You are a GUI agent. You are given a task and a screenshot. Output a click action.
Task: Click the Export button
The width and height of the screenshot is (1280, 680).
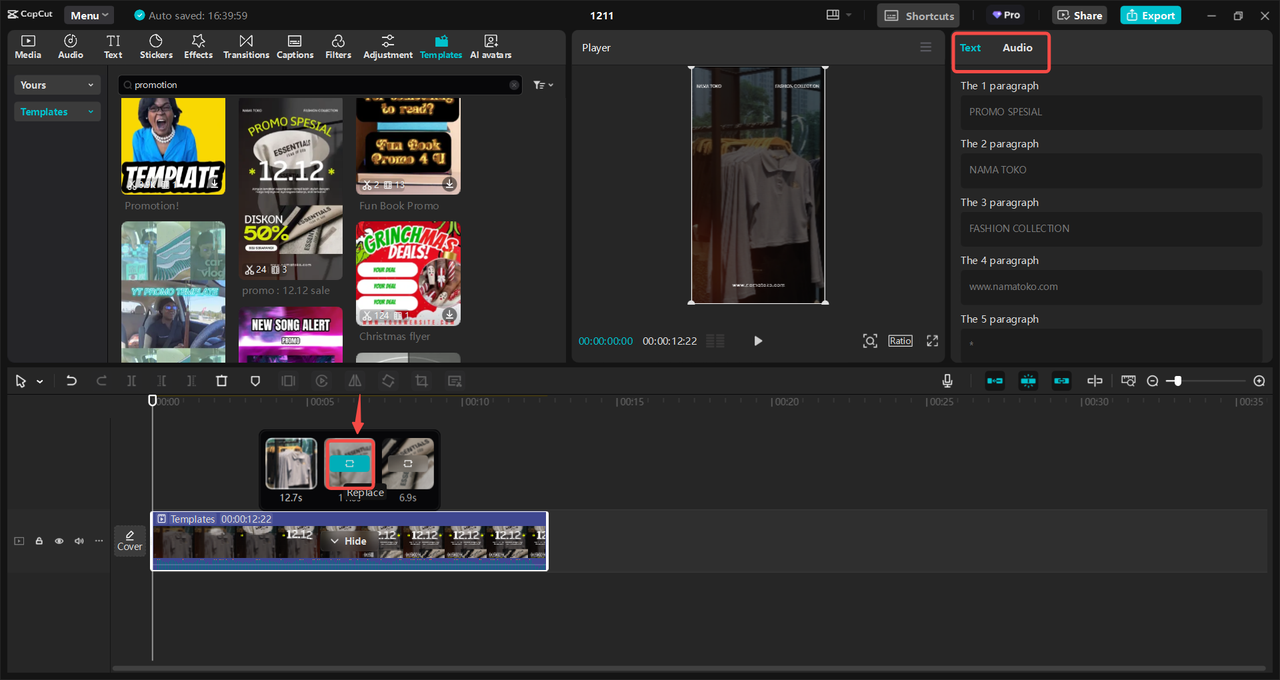point(1150,15)
